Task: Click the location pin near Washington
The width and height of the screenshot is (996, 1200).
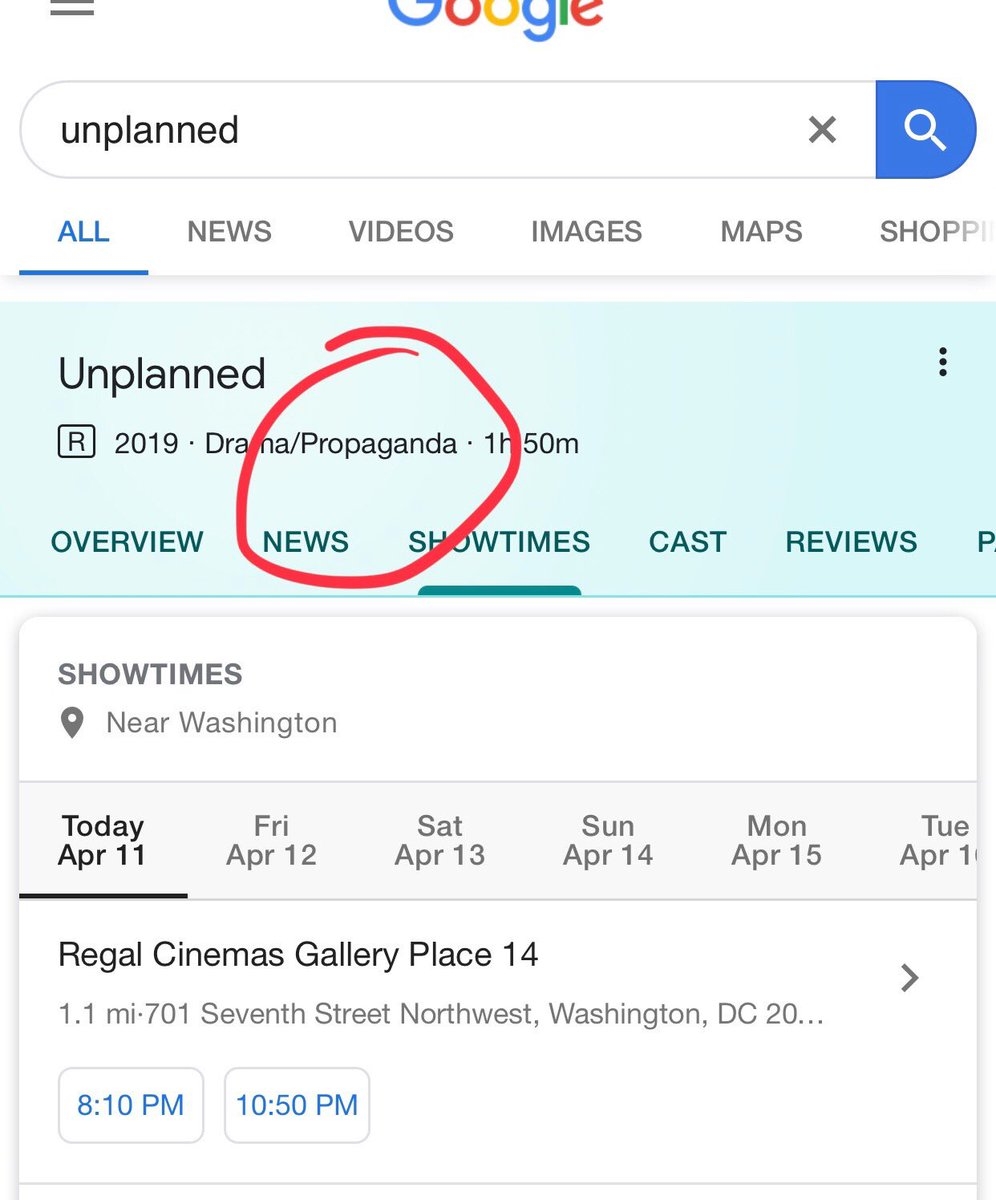Action: [x=73, y=723]
